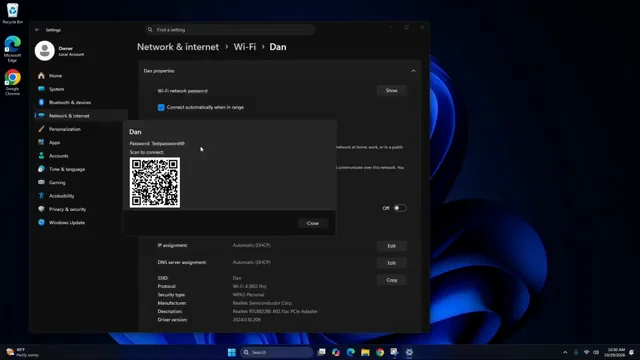Click the Privacy & security shield icon
Image resolution: width=640 pixels, height=360 pixels.
click(41, 209)
